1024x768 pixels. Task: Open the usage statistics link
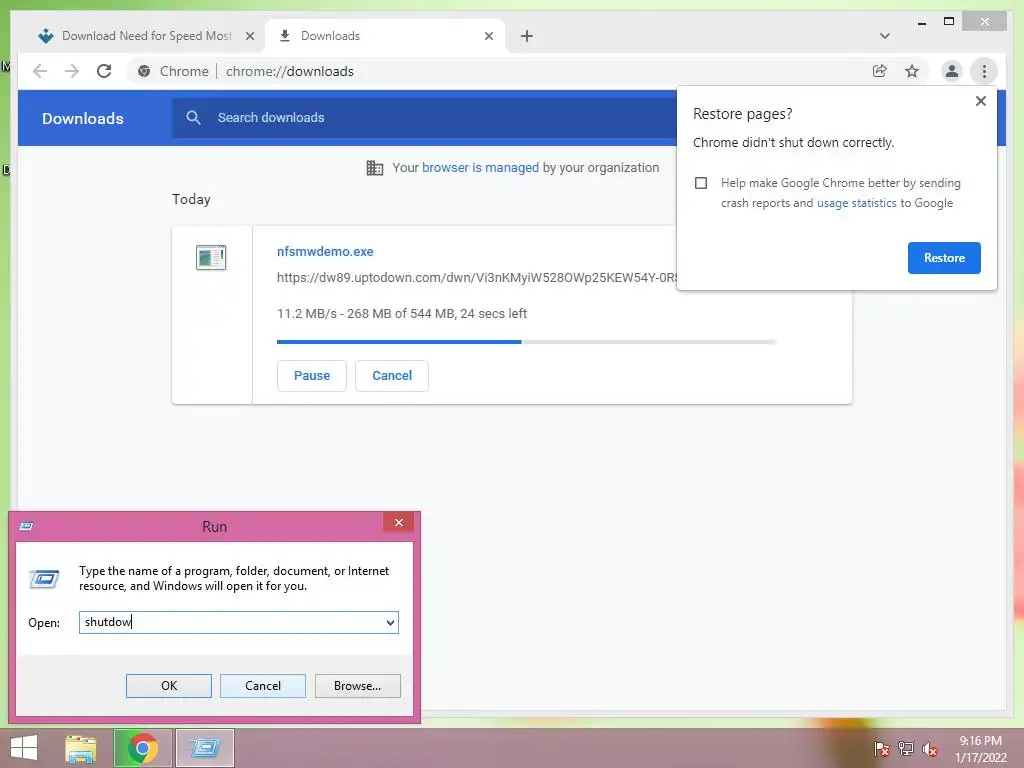pyautogui.click(x=856, y=203)
